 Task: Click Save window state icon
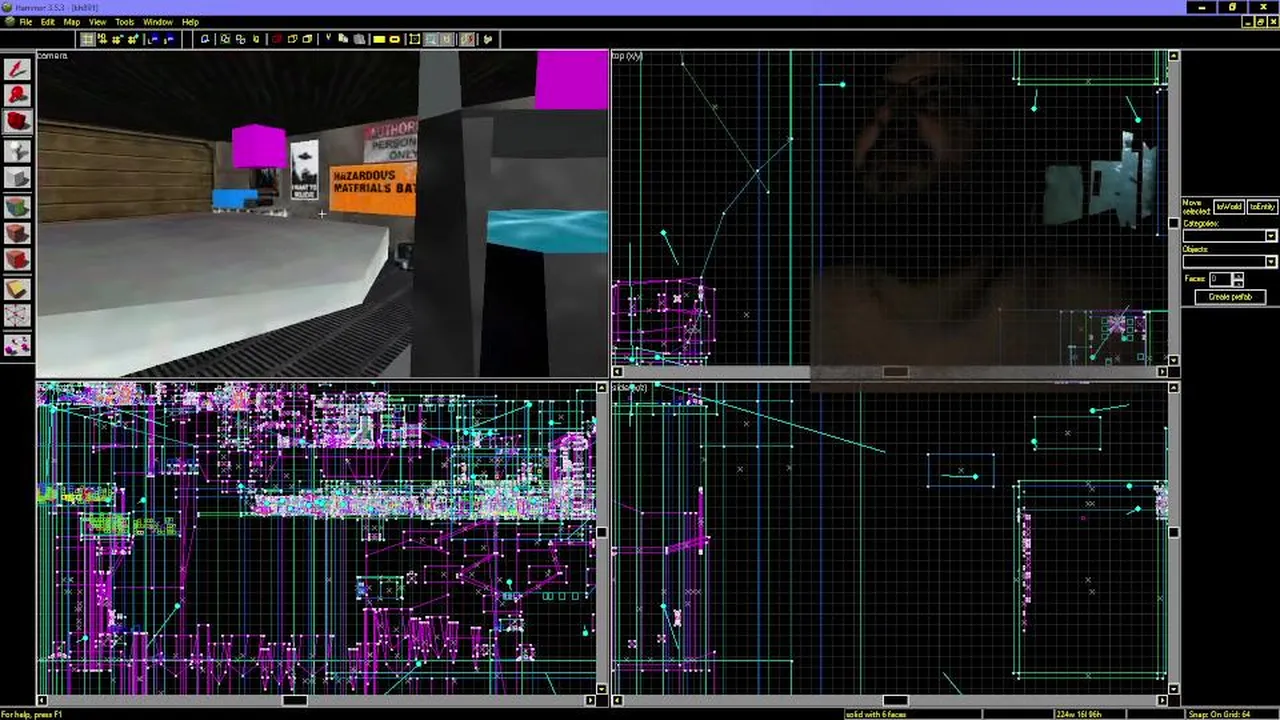coord(169,39)
